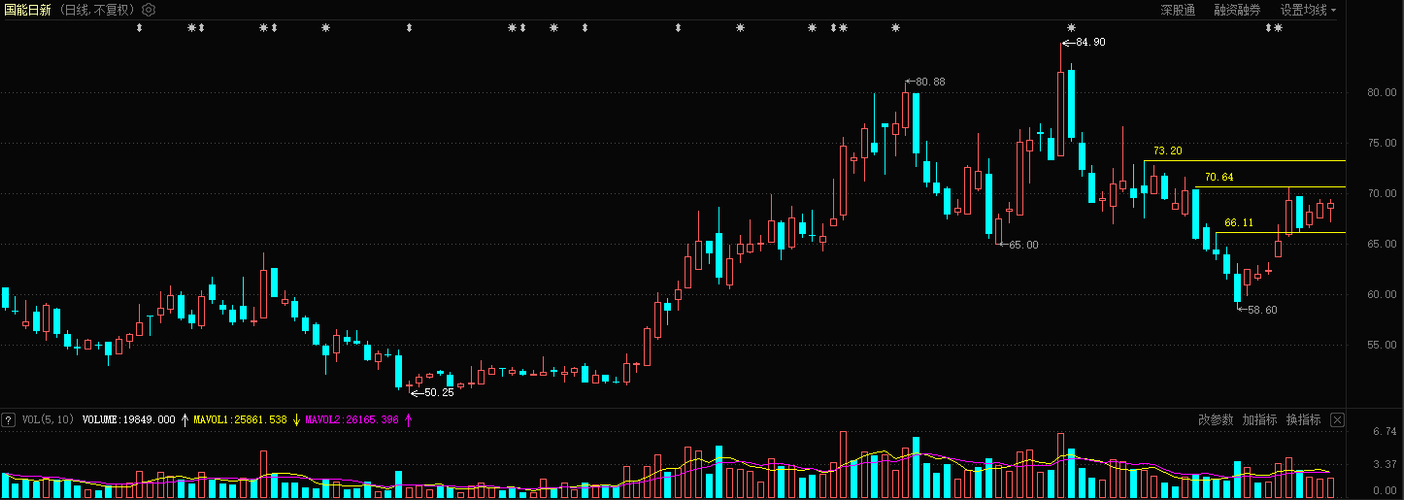Open chart settings gear beside 国能日新
Image resolution: width=1404 pixels, height=500 pixels.
(x=149, y=10)
